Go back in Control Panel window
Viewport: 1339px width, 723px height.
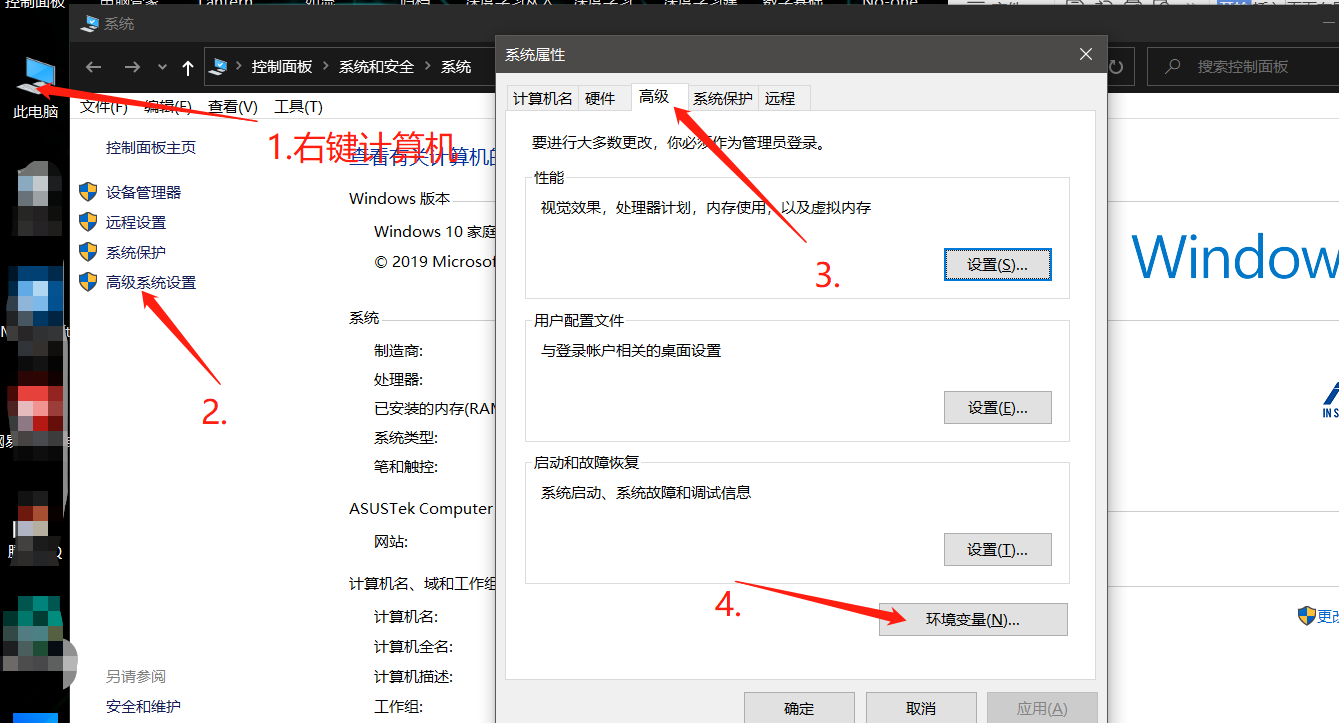click(x=93, y=67)
